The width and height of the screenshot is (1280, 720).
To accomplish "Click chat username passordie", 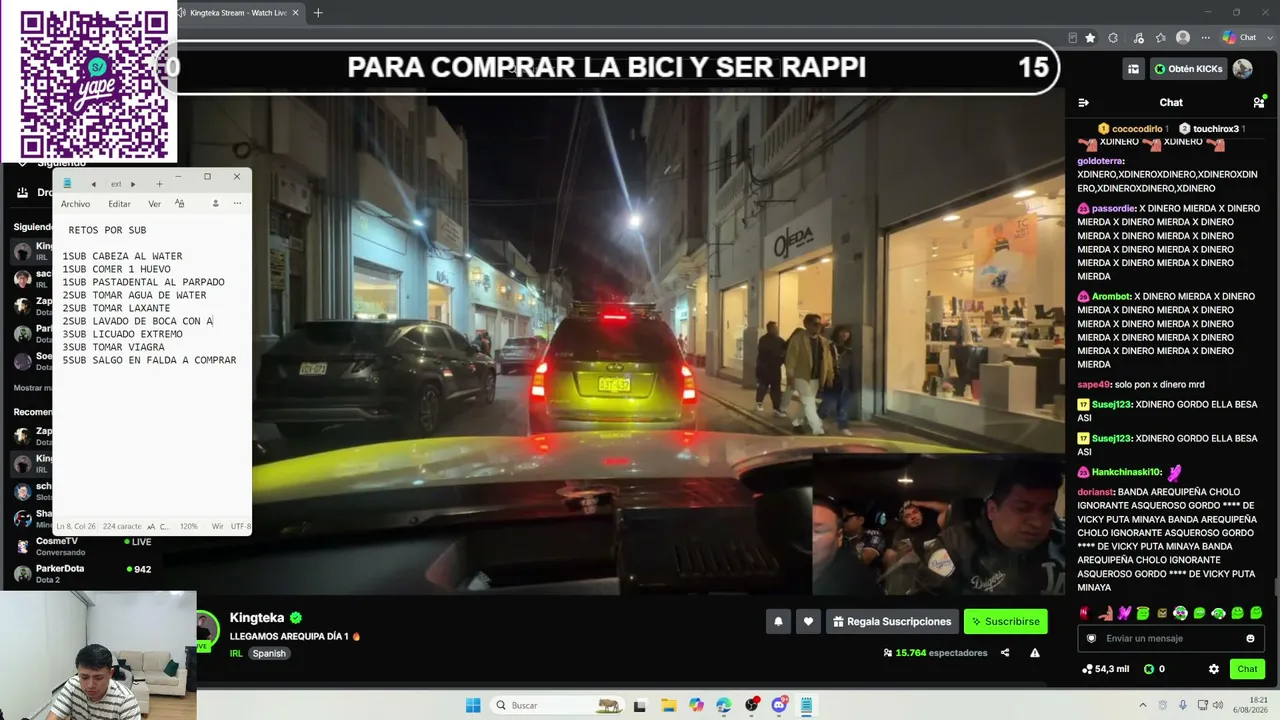I will [x=1114, y=209].
